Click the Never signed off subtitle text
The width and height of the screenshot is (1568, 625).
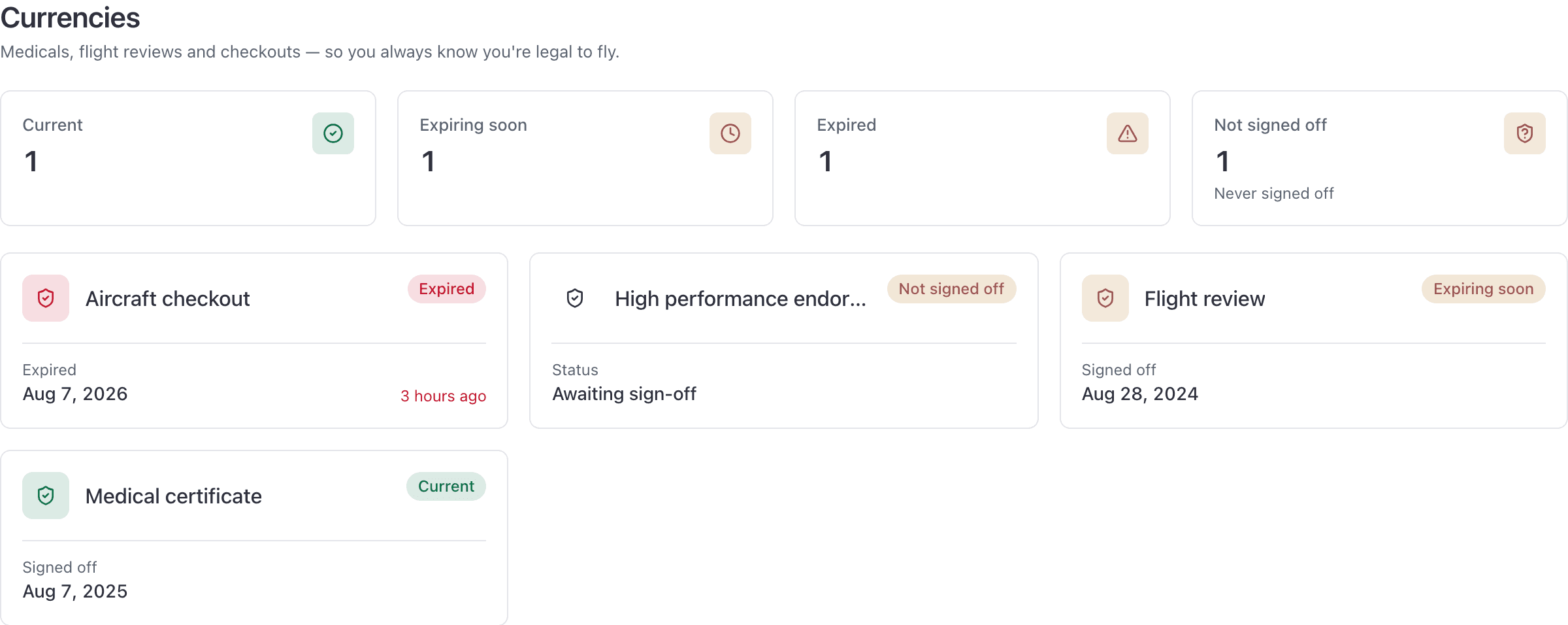(x=1274, y=194)
